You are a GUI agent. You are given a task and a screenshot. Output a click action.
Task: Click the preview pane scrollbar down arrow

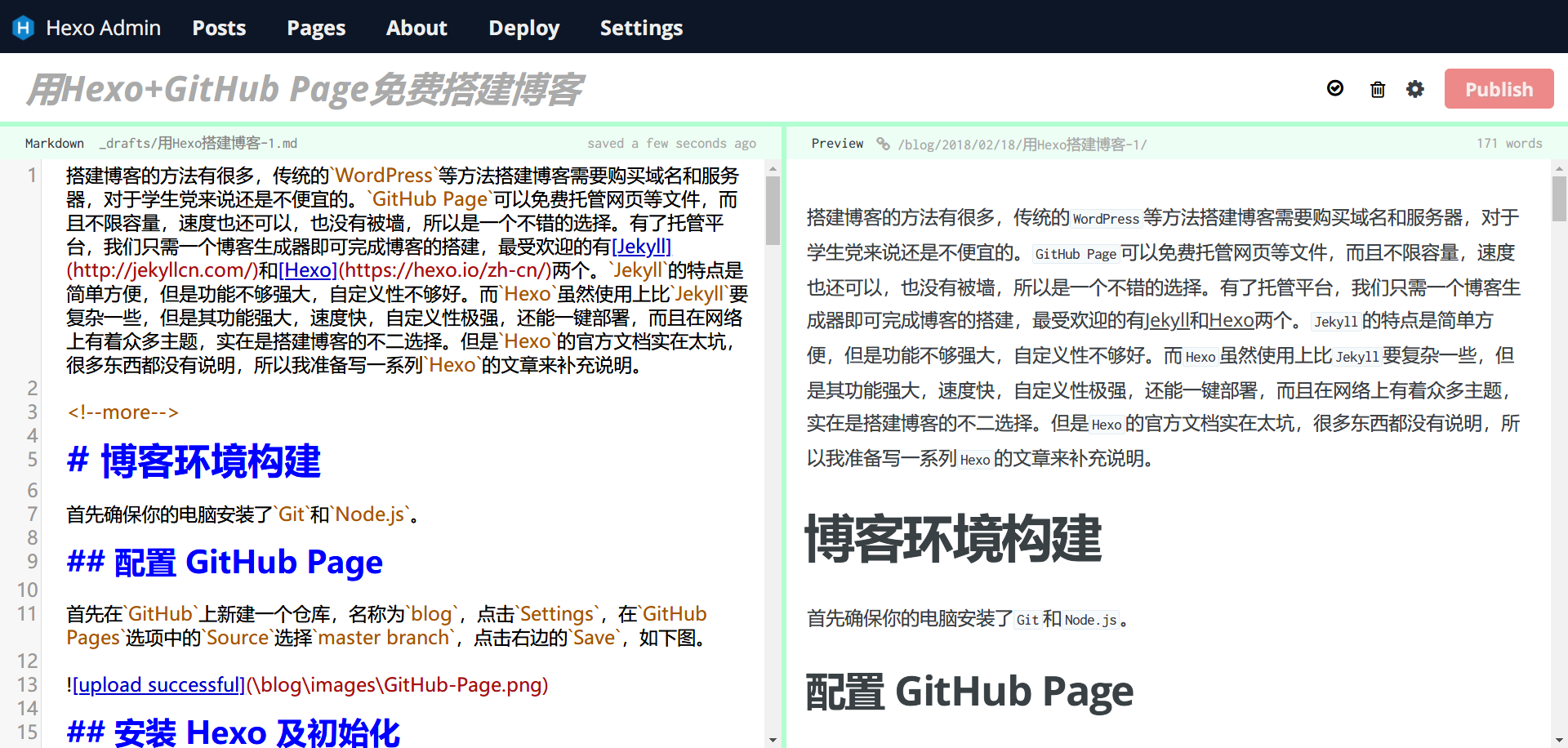1559,740
